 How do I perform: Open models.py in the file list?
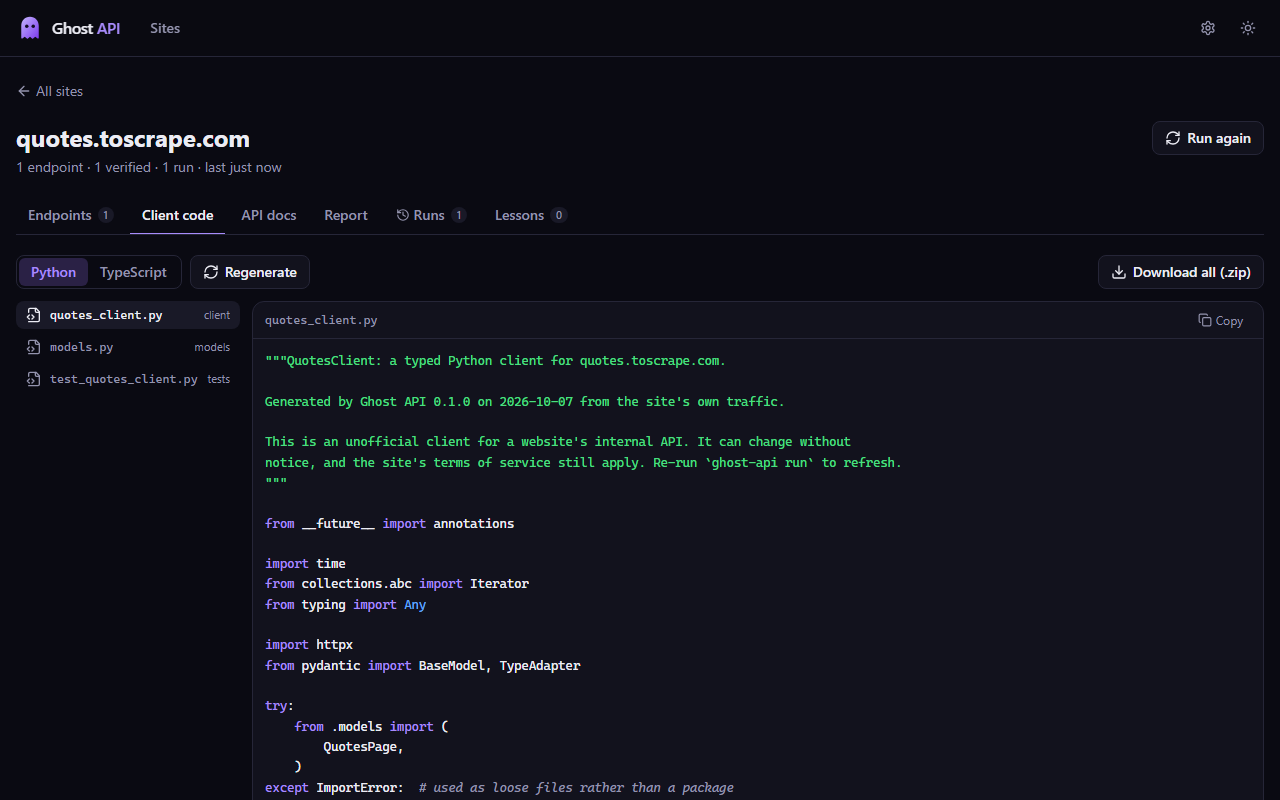pyautogui.click(x=128, y=347)
